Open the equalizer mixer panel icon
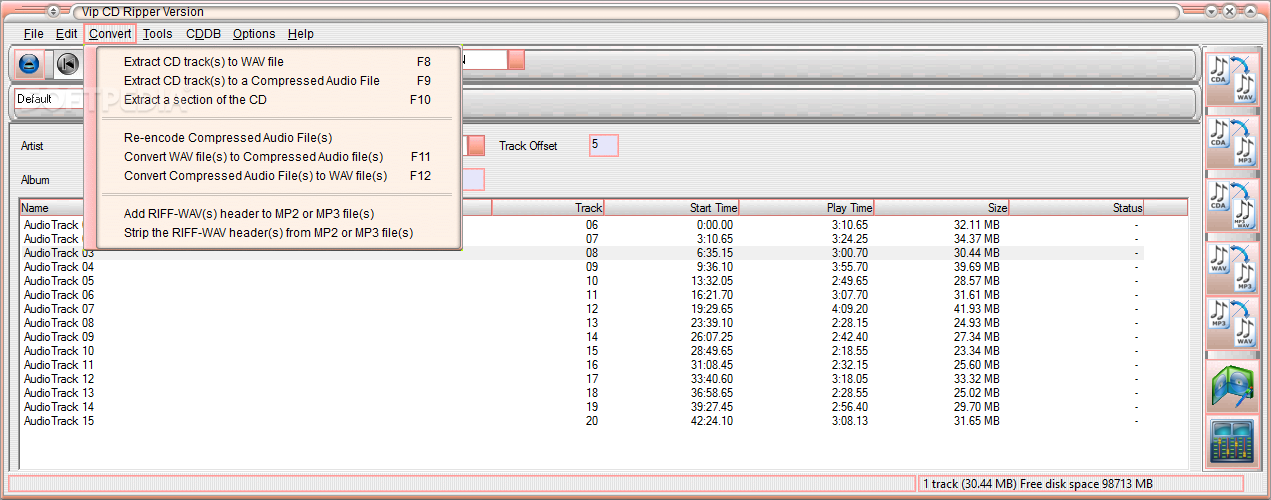The image size is (1271, 500). click(1231, 441)
